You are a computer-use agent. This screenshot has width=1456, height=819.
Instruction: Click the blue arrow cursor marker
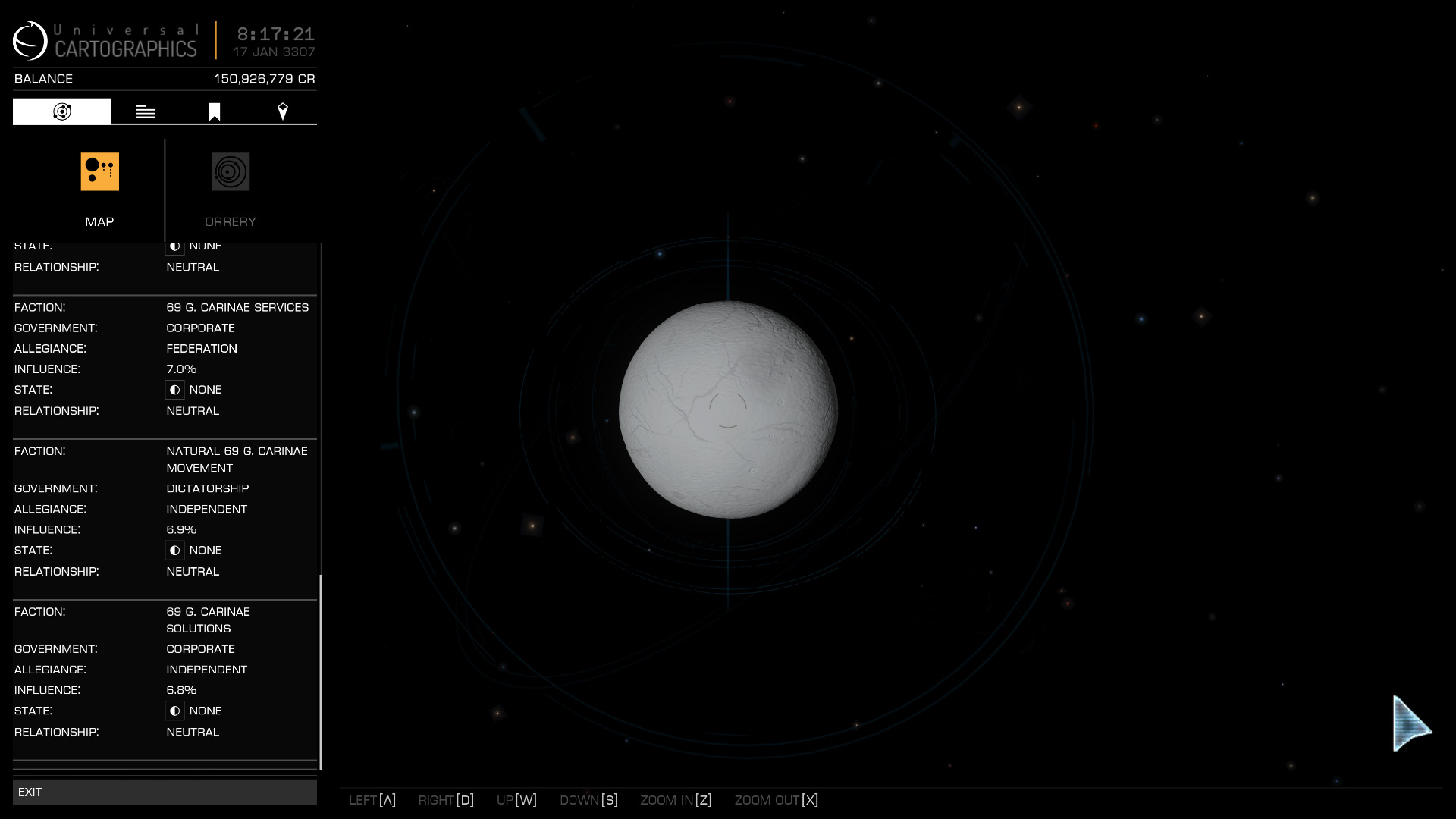coord(1411,723)
